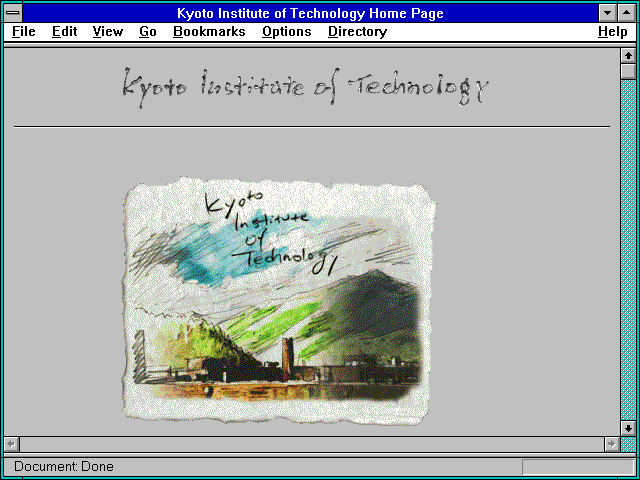Click the Kyoto Institute of Technology landscape painting
640x480 pixels.
[x=279, y=301]
